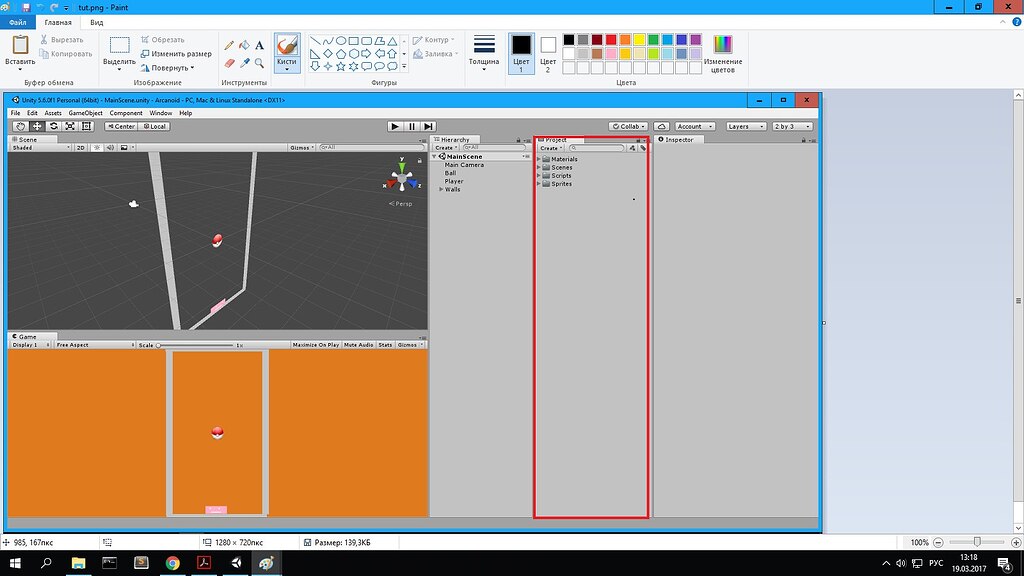Click the Create button in the Hierarchy
This screenshot has height=576, width=1024.
[444, 147]
